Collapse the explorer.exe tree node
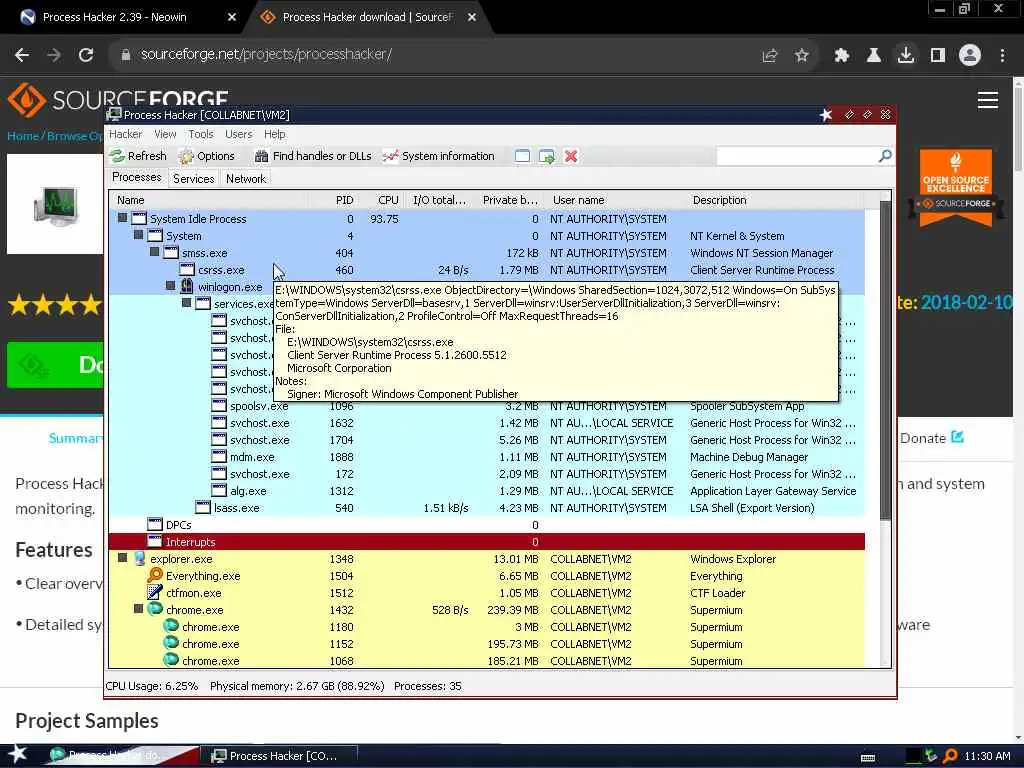Image resolution: width=1024 pixels, height=768 pixels. [x=123, y=558]
